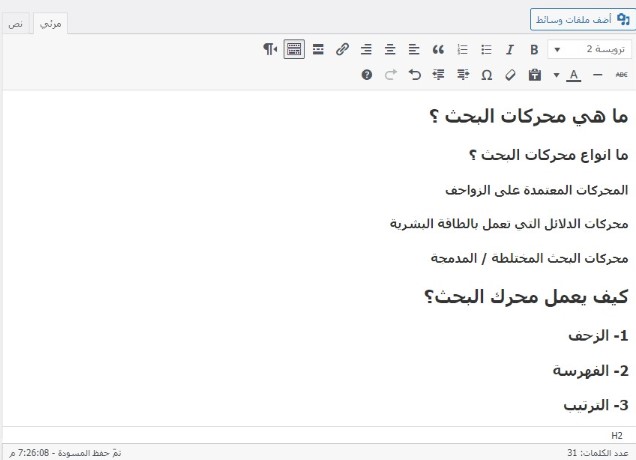Apply strikethrough formatting
The image size is (636, 460).
click(621, 75)
